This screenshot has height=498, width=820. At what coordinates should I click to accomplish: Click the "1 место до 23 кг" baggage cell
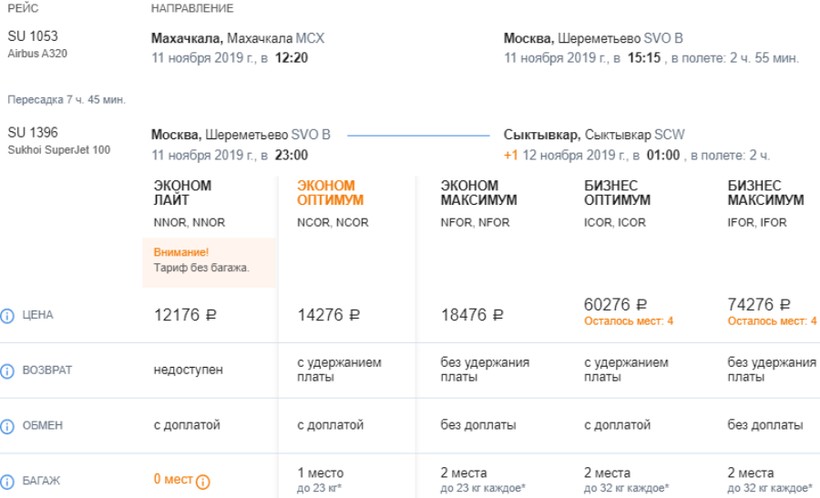tap(321, 479)
